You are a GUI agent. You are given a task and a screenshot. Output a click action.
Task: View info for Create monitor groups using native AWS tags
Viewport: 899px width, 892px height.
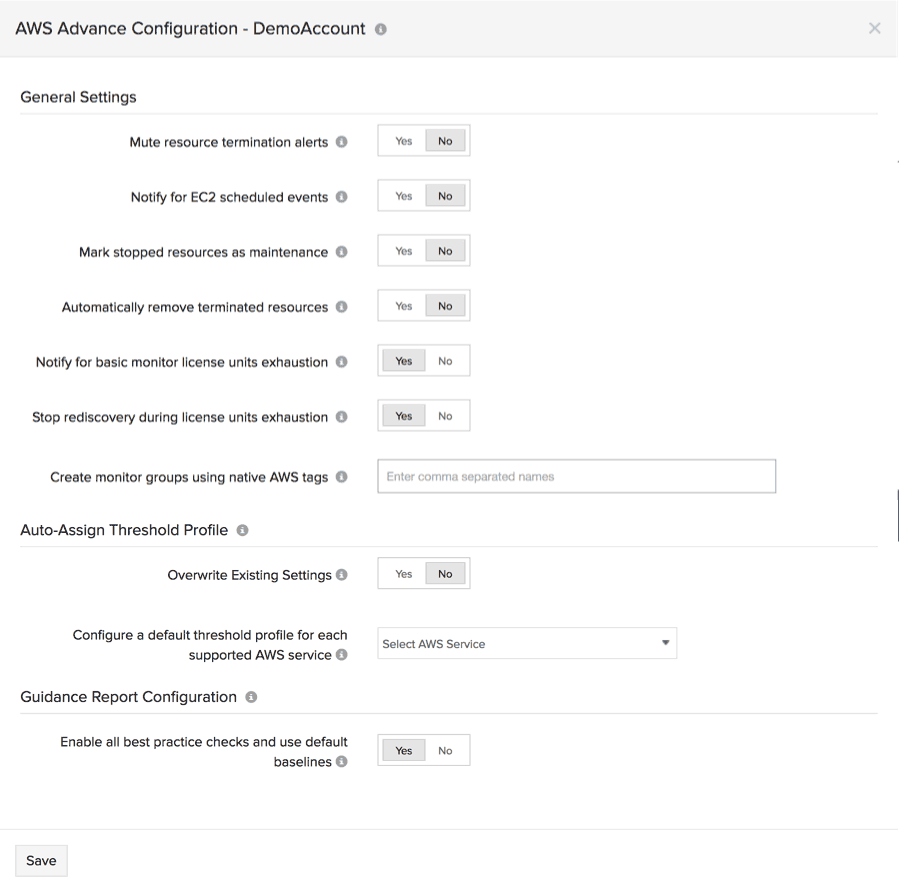(343, 477)
